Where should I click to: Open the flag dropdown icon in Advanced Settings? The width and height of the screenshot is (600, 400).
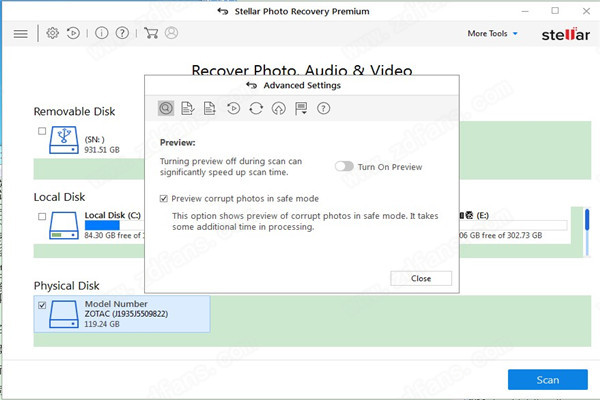[x=301, y=109]
